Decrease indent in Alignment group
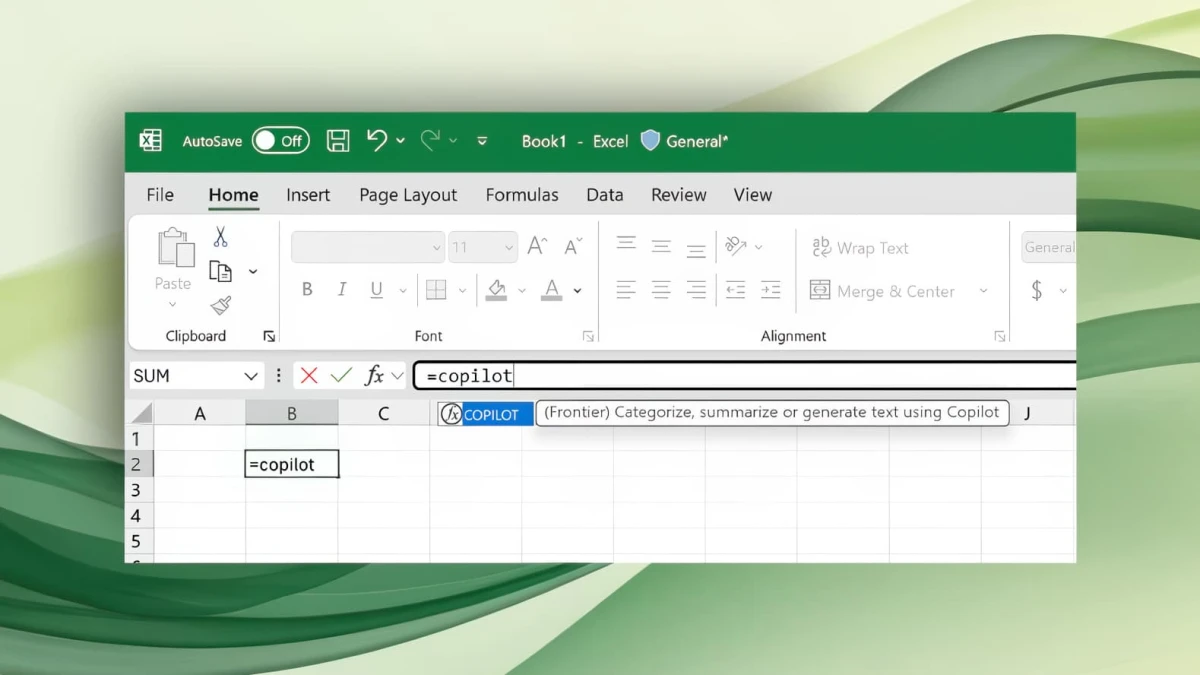 [x=735, y=290]
